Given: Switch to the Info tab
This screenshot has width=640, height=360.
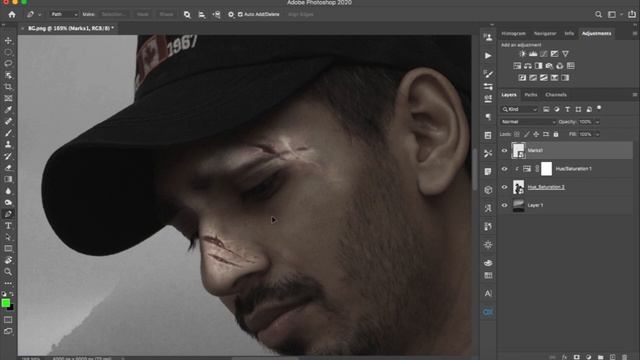Looking at the screenshot, I should tap(569, 33).
